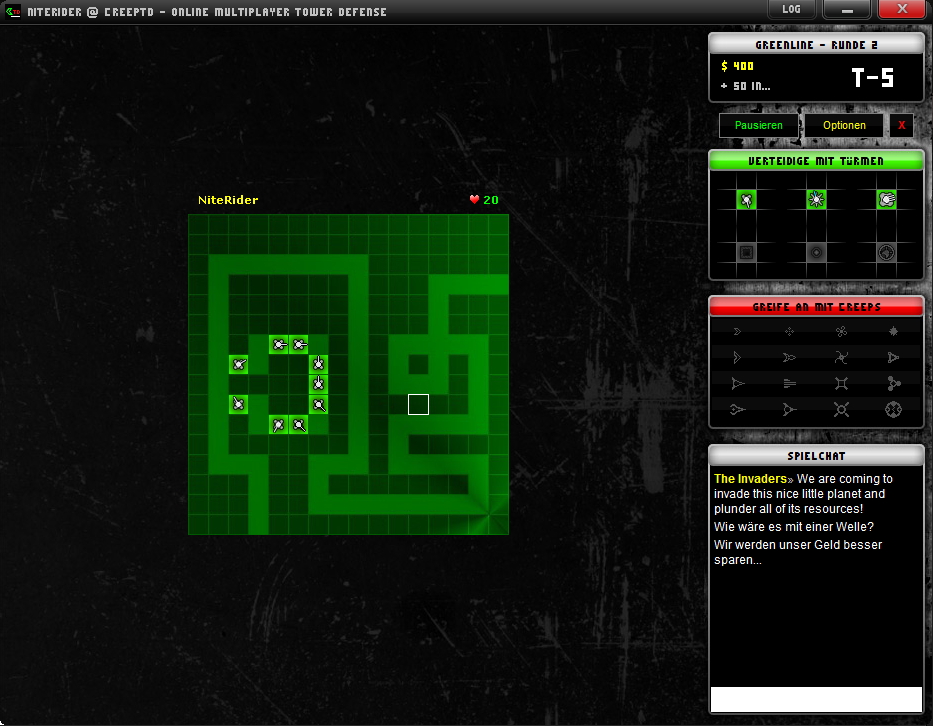Minimize the CreepTD window
Image resolution: width=933 pixels, height=726 pixels.
coord(847,10)
